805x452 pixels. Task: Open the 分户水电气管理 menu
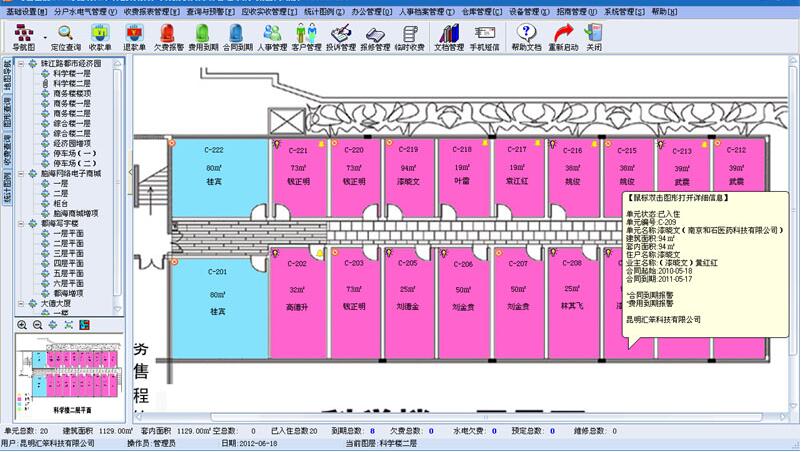[85, 11]
